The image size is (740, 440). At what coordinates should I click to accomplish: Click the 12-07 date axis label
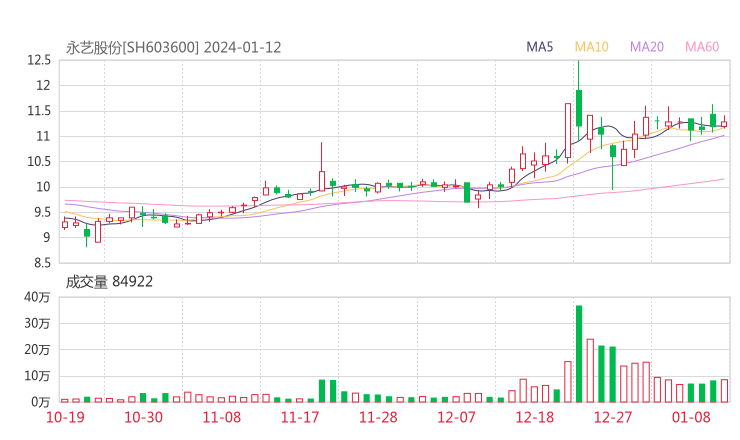pos(456,417)
